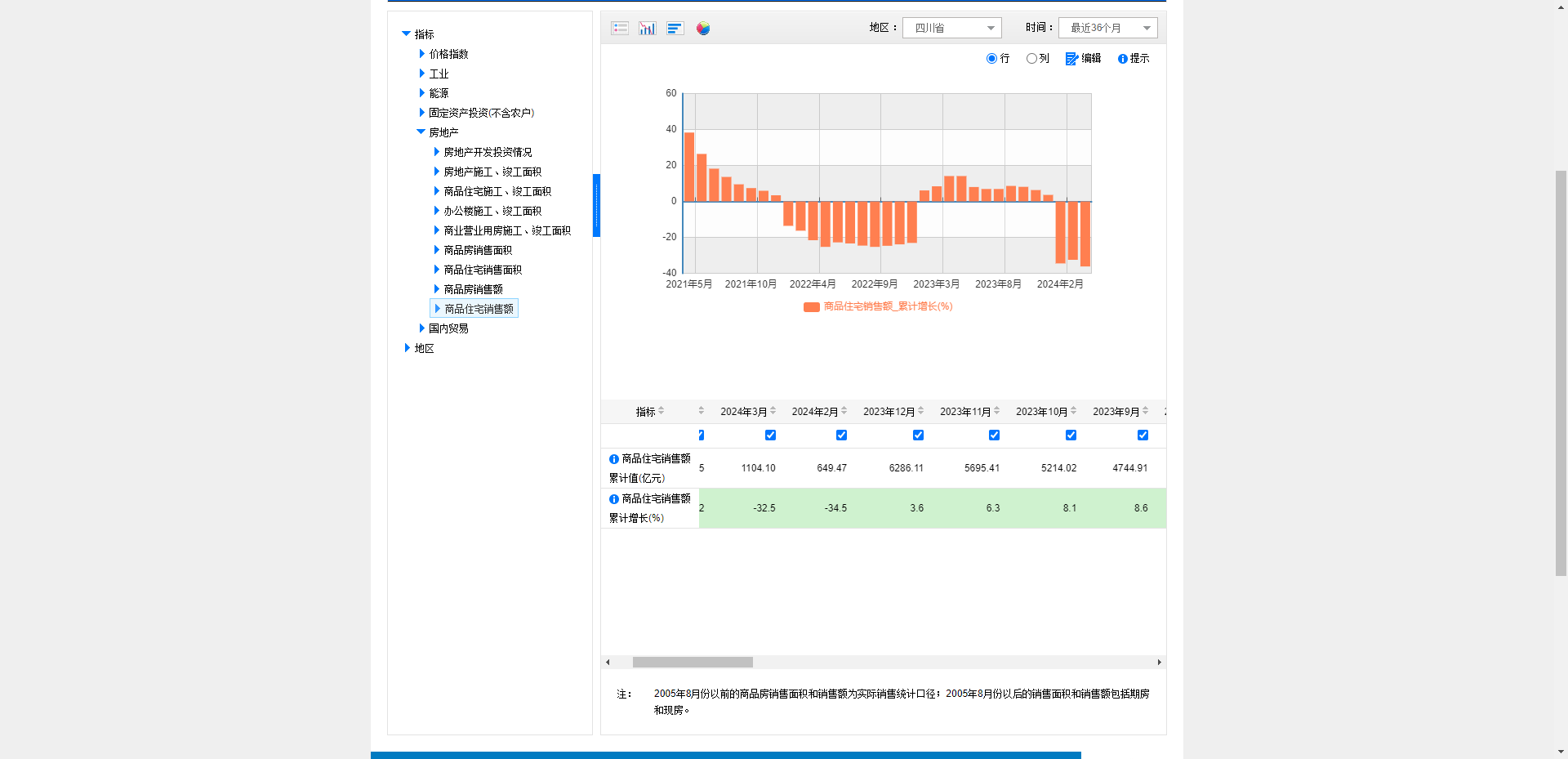This screenshot has width=1568, height=759.
Task: Open the 时间 dropdown showing 最近36个月
Action: pyautogui.click(x=1107, y=28)
